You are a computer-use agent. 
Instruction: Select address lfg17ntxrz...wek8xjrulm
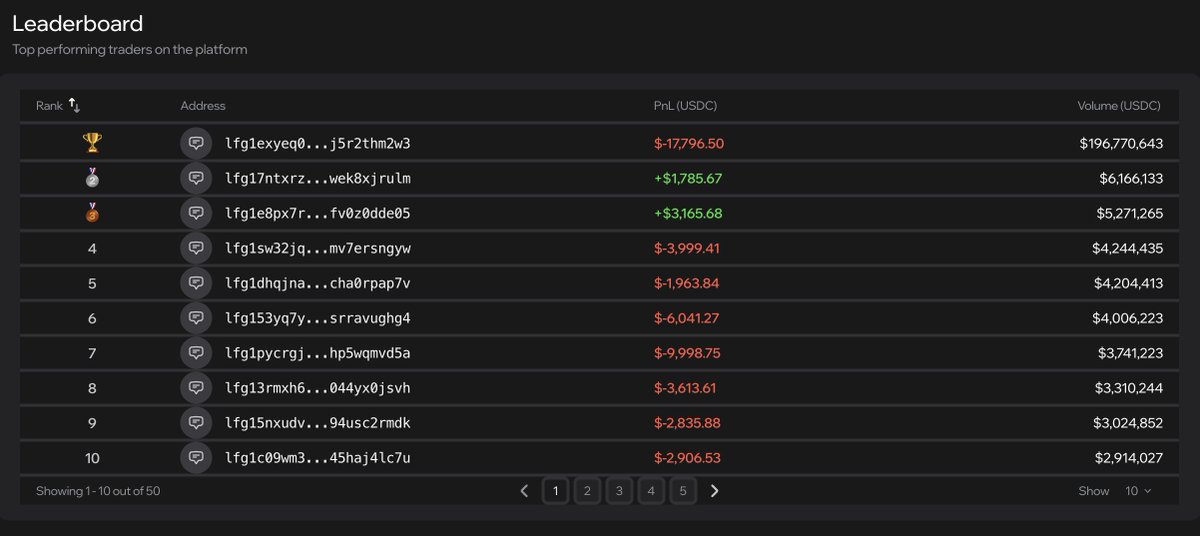[318, 178]
